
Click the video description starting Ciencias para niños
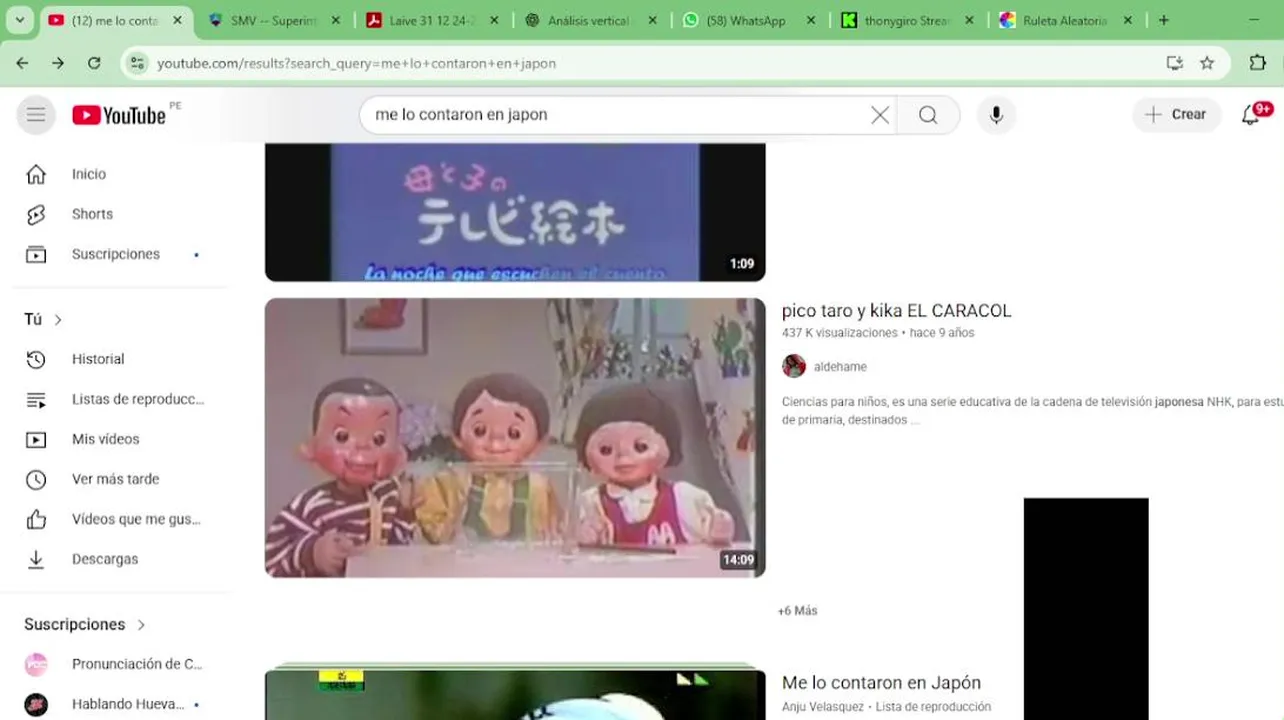click(x=1032, y=411)
